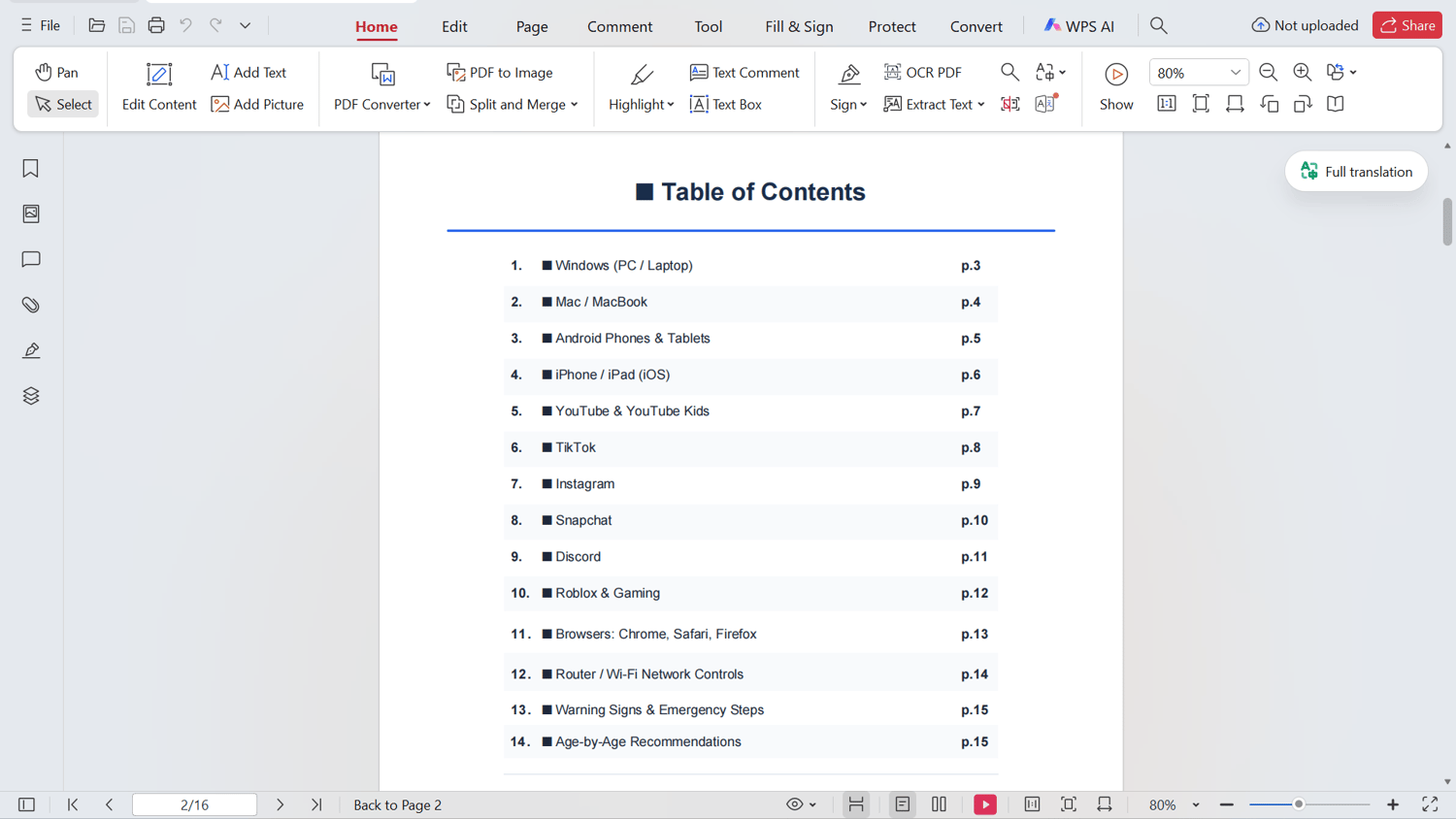Click Not uploaded status button
The image size is (1456, 819).
1305,25
